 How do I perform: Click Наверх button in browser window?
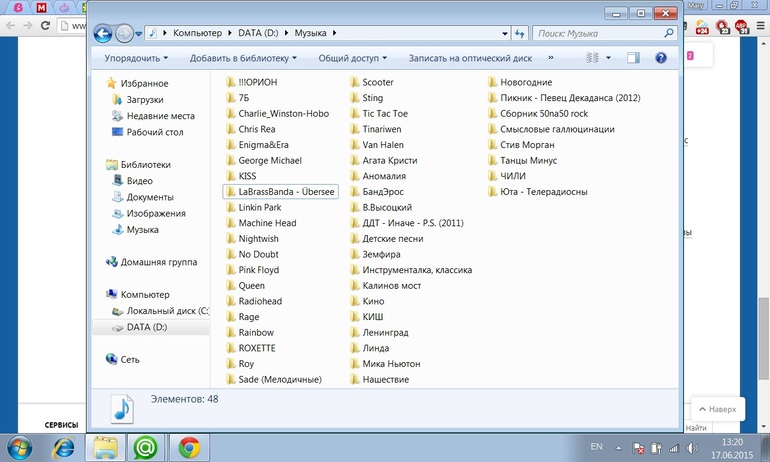[x=717, y=409]
